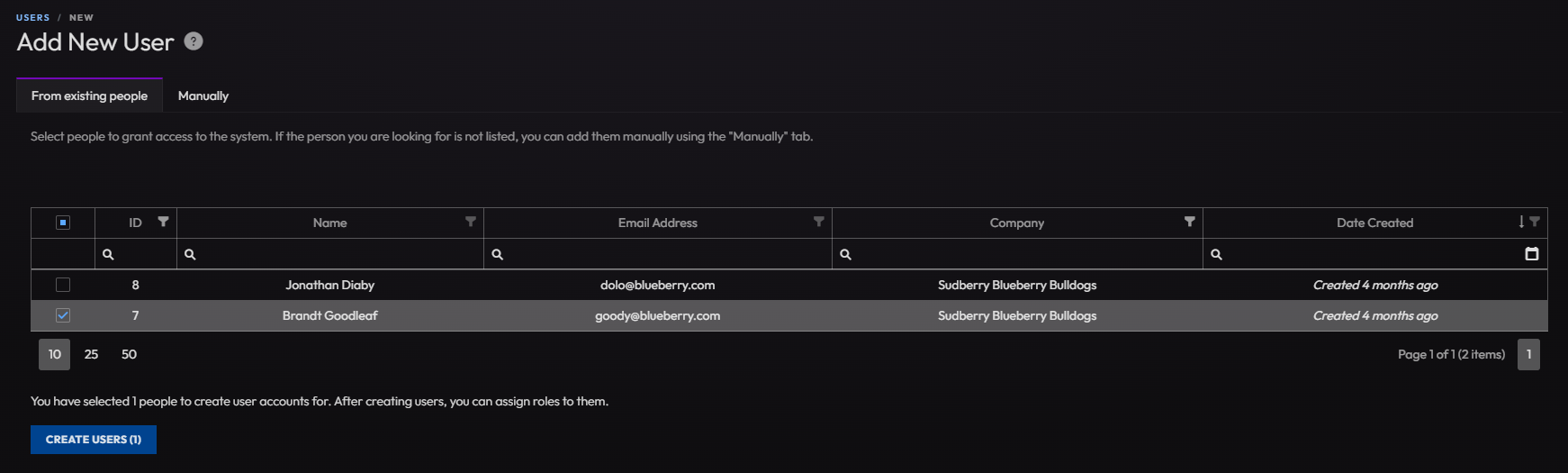The height and width of the screenshot is (473, 1568).
Task: Select page 1 in the pager
Action: [1528, 354]
